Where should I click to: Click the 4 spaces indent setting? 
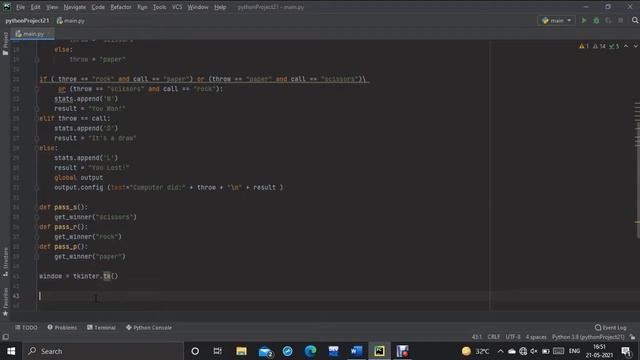point(536,337)
